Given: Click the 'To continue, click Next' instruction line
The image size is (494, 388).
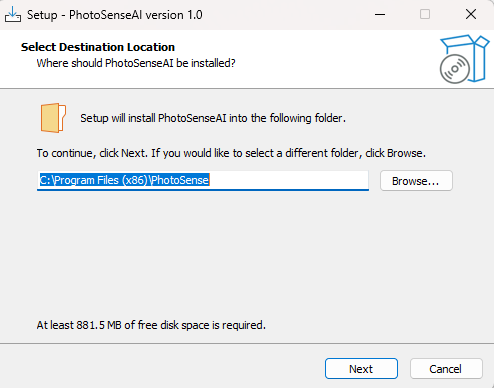Looking at the screenshot, I should click(x=231, y=153).
